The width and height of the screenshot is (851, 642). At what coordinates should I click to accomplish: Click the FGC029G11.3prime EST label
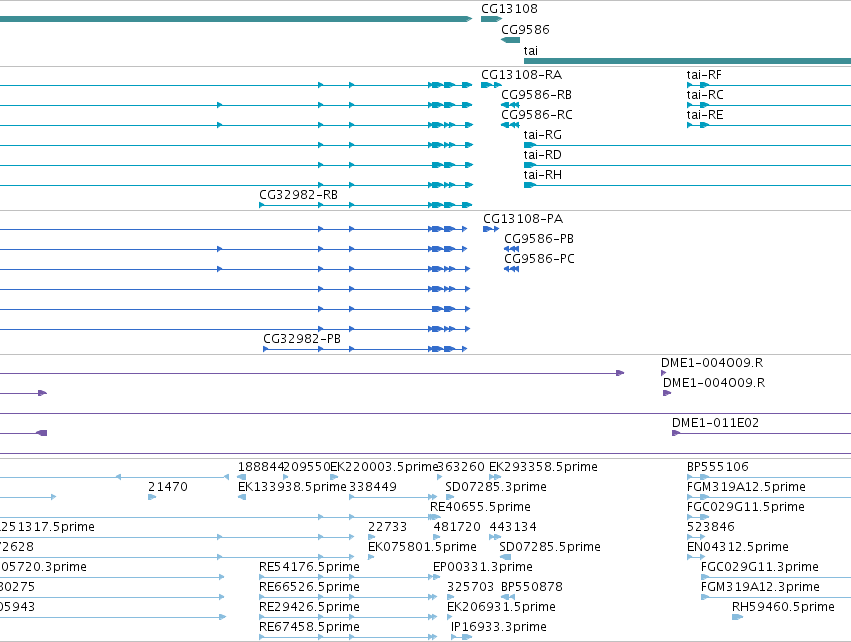click(x=760, y=567)
